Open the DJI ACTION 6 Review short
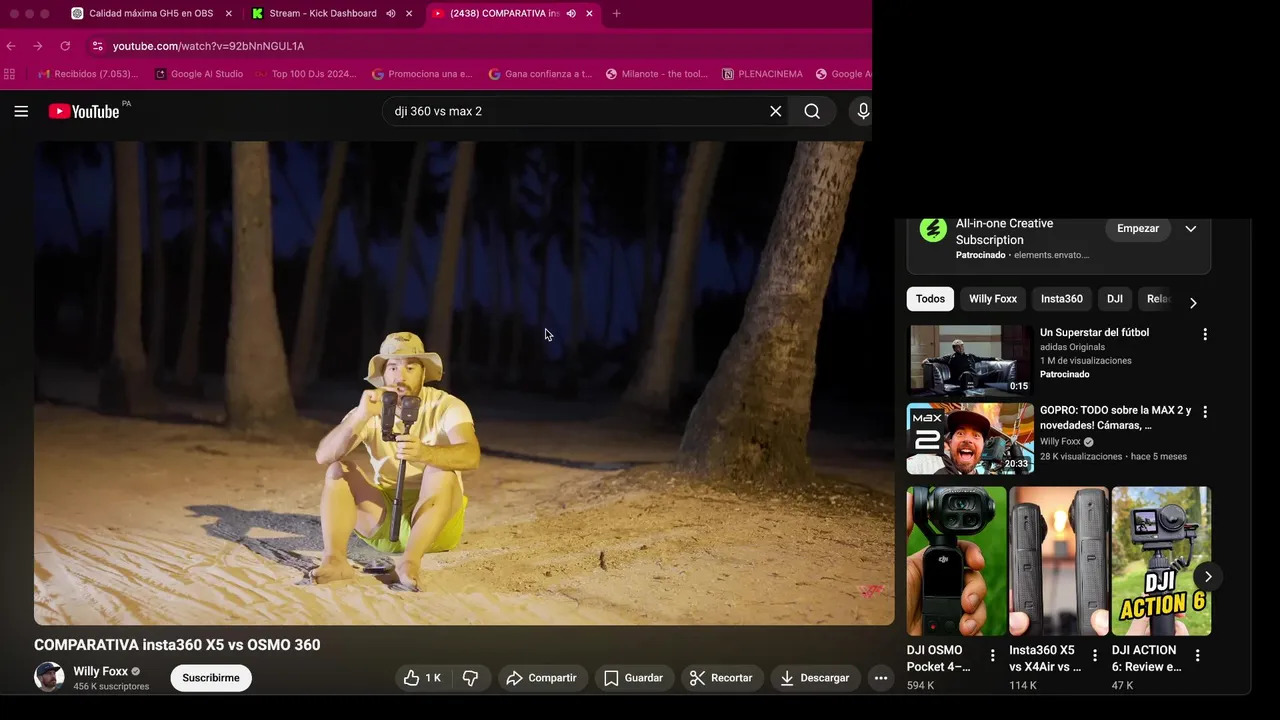1280x720 pixels. [x=1161, y=561]
